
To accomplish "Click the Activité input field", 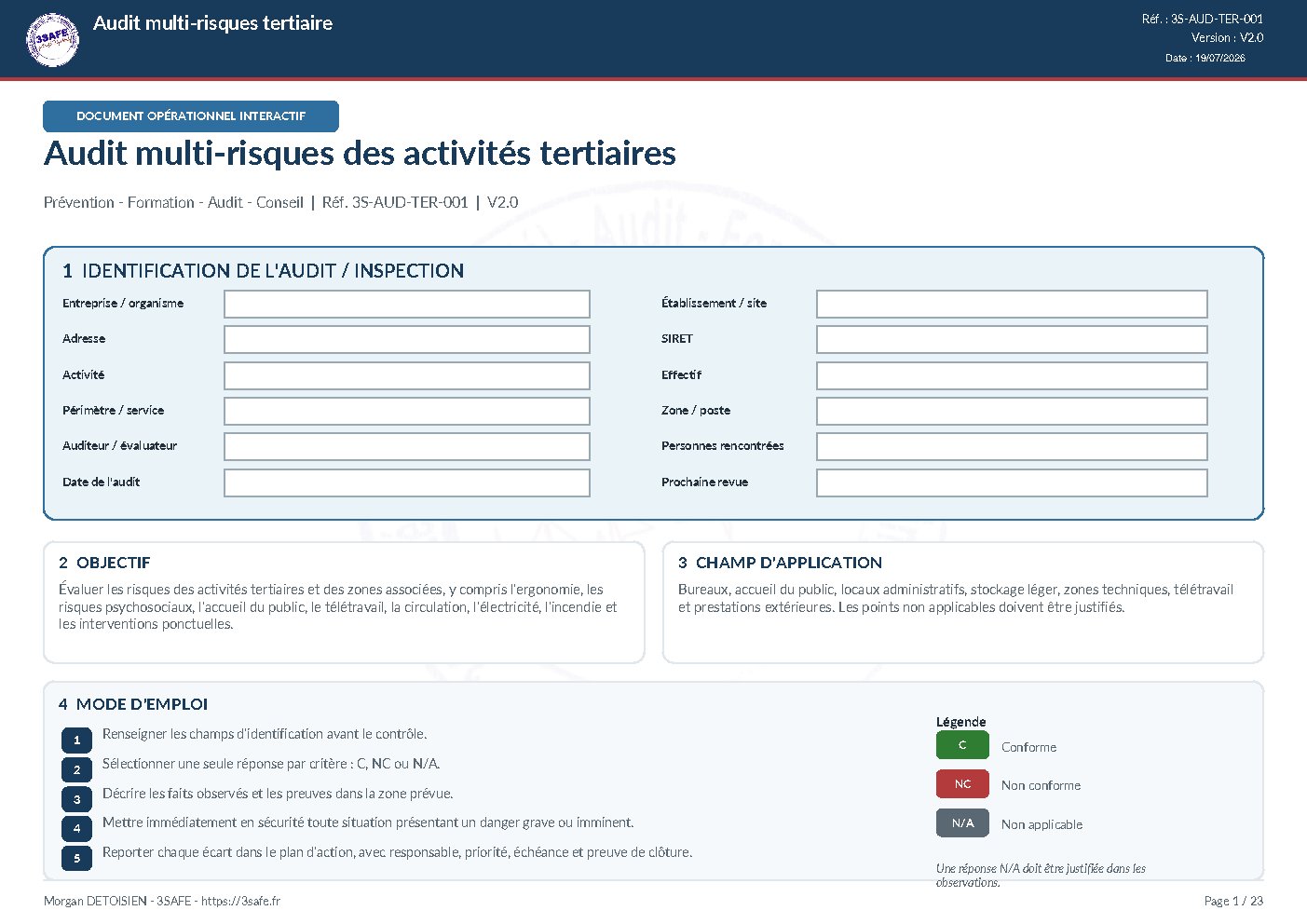I will click(x=407, y=375).
